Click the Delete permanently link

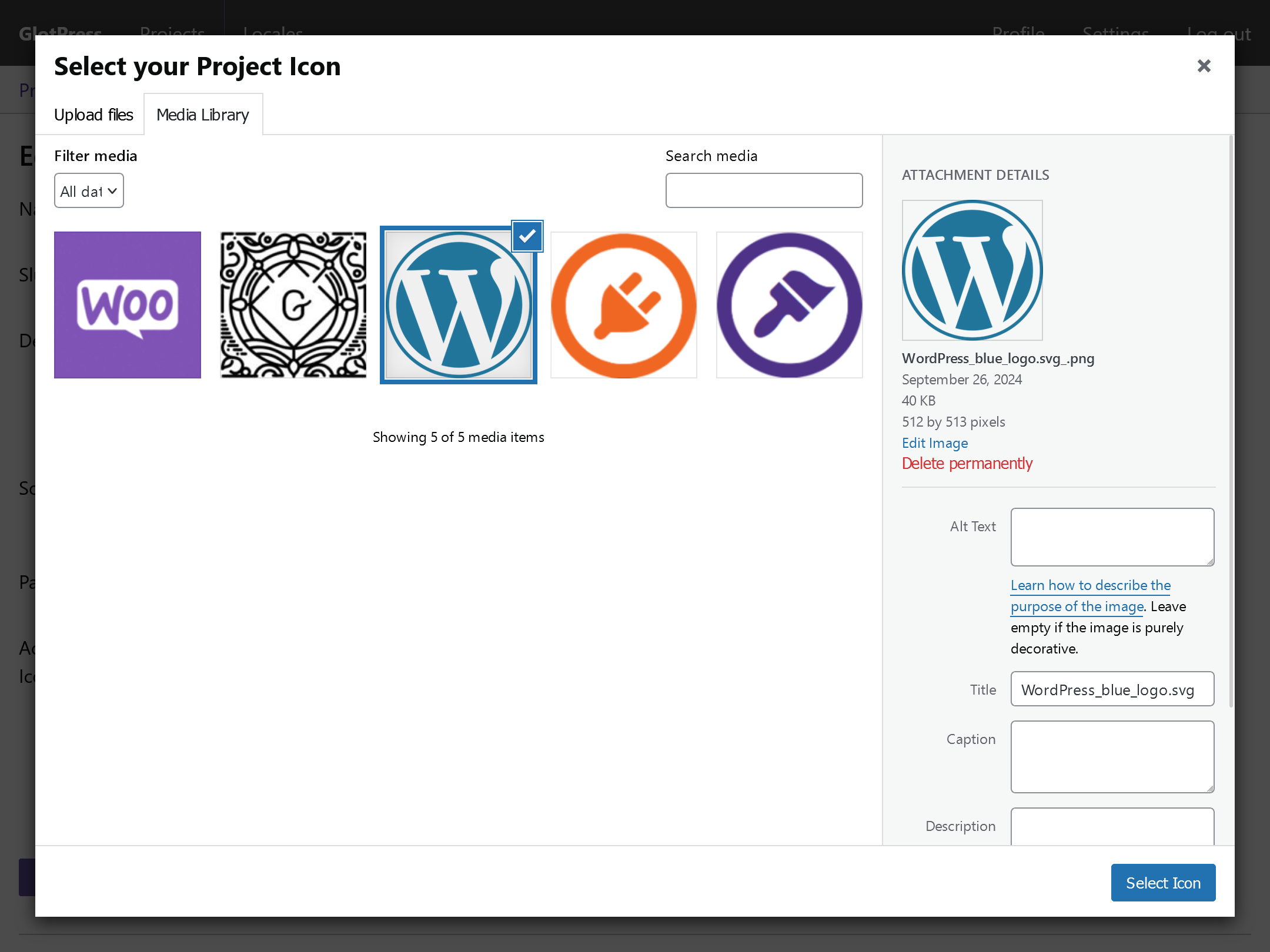(x=967, y=464)
